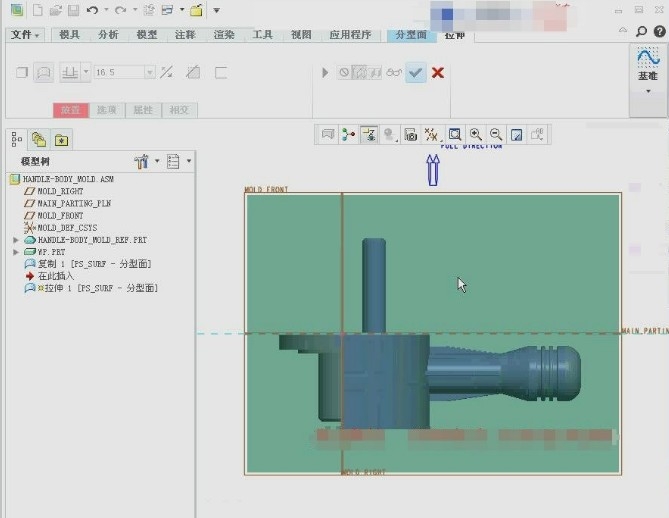Screen dimensions: 669x518
Task: Show the favorites navigator tab
Action: pos(61,140)
